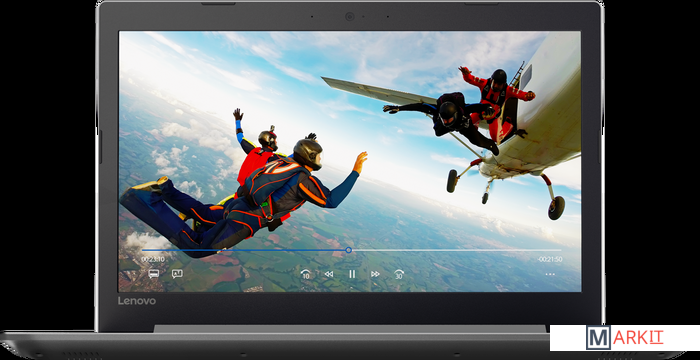Viewport: 700px width, 360px height.
Task: Seek ahead on the unplayed white progress bar
Action: pyautogui.click(x=456, y=250)
